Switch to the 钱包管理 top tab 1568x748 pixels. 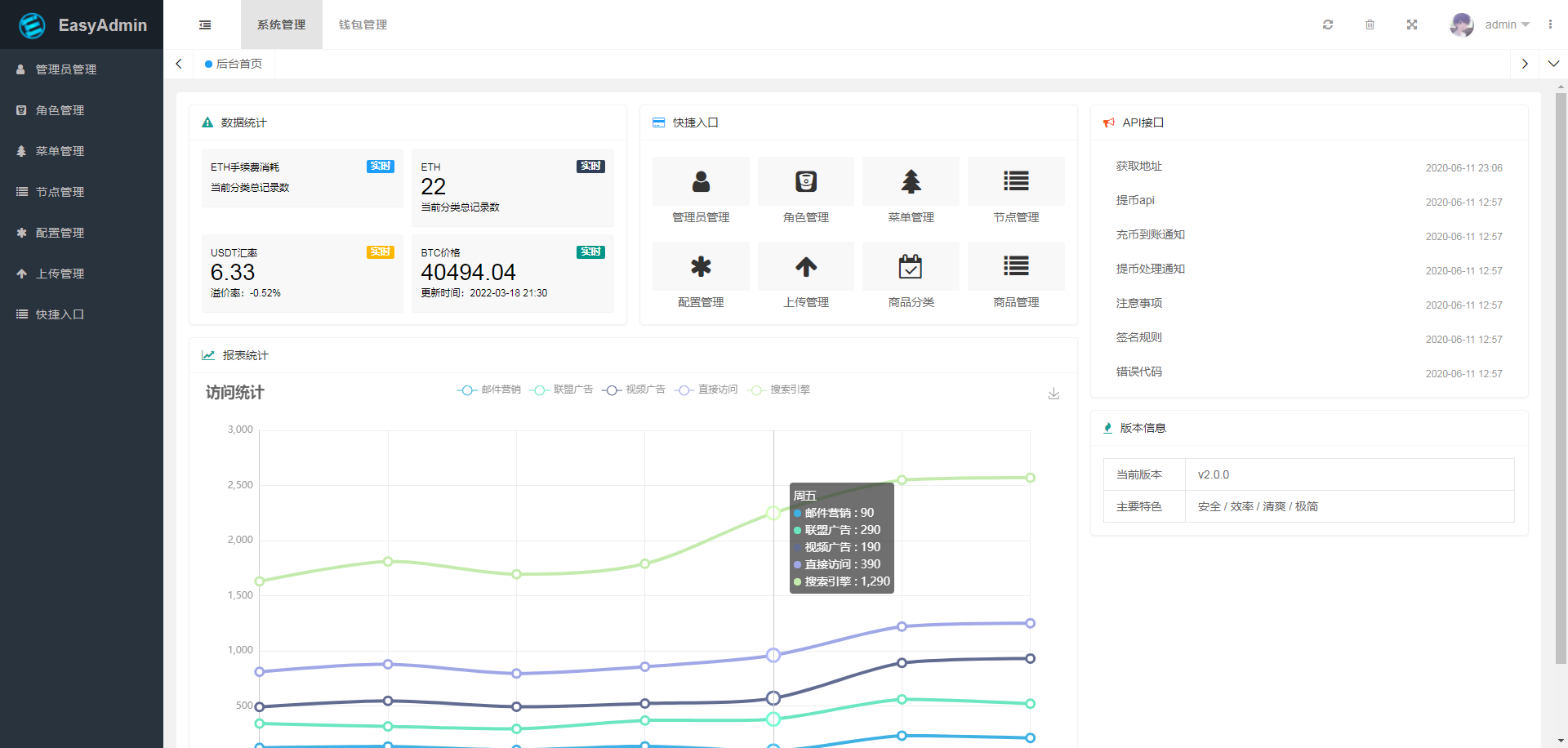(363, 24)
